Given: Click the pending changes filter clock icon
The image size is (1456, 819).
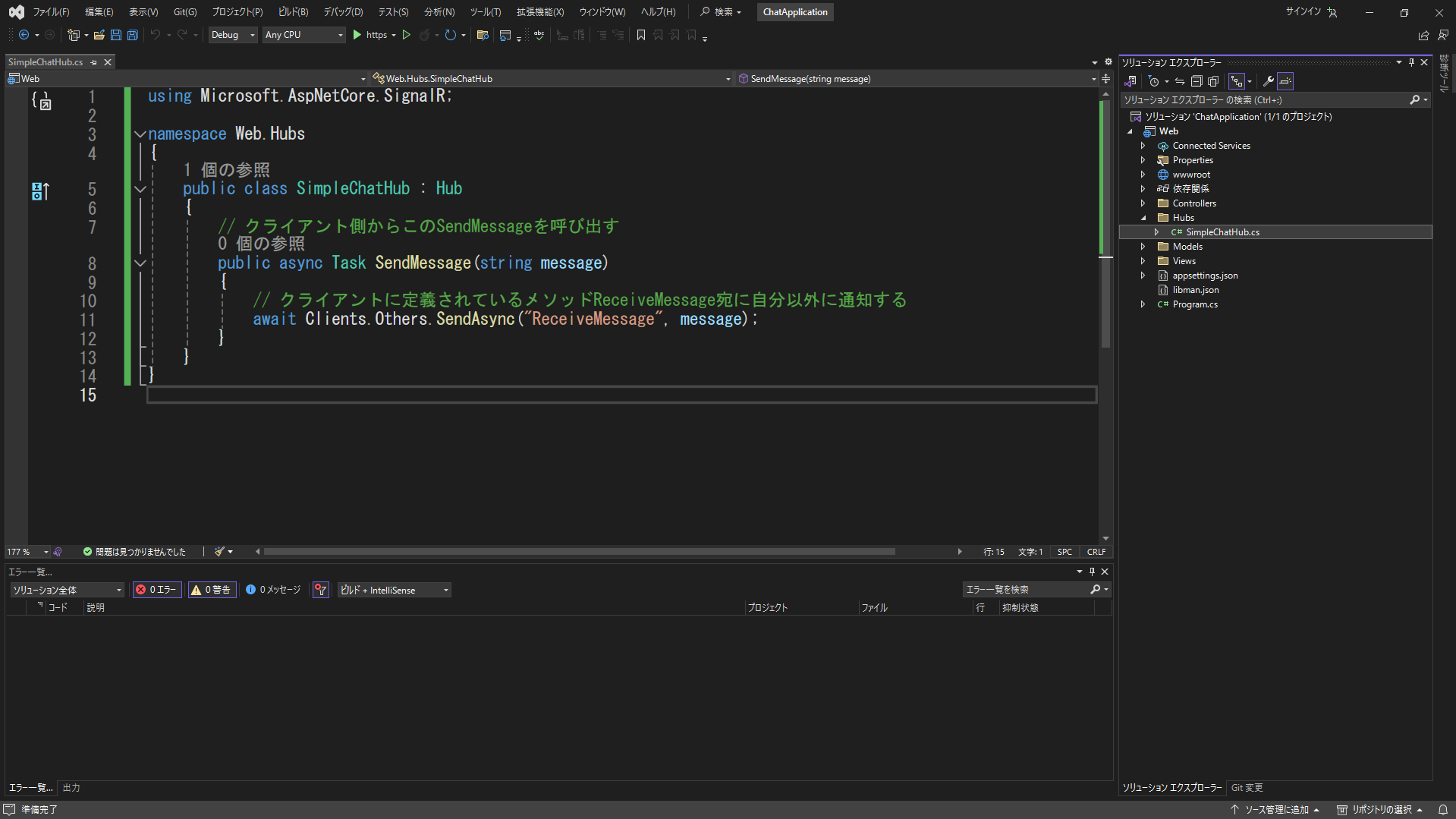Looking at the screenshot, I should point(1154,81).
